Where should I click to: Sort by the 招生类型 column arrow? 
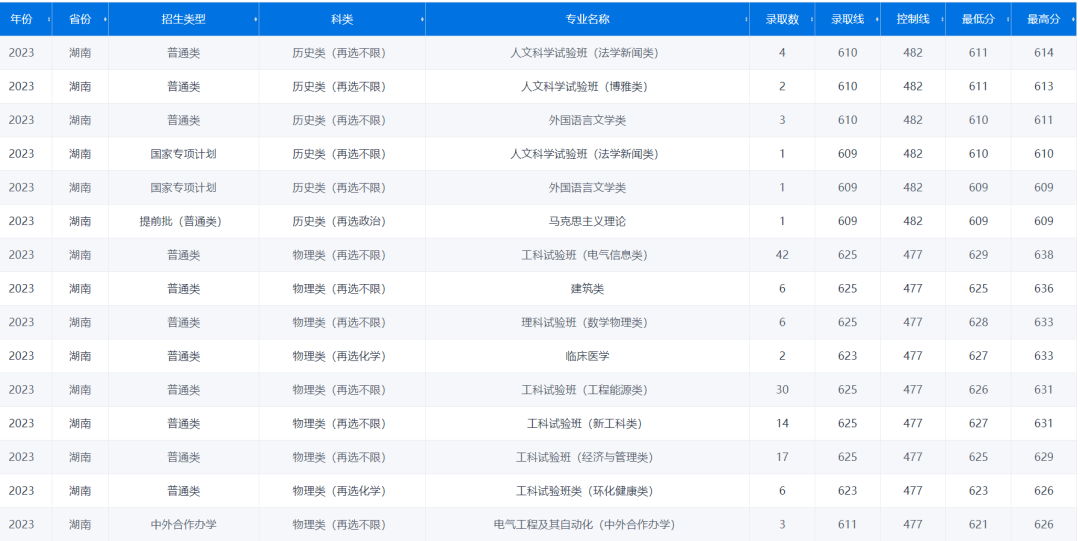(x=256, y=20)
